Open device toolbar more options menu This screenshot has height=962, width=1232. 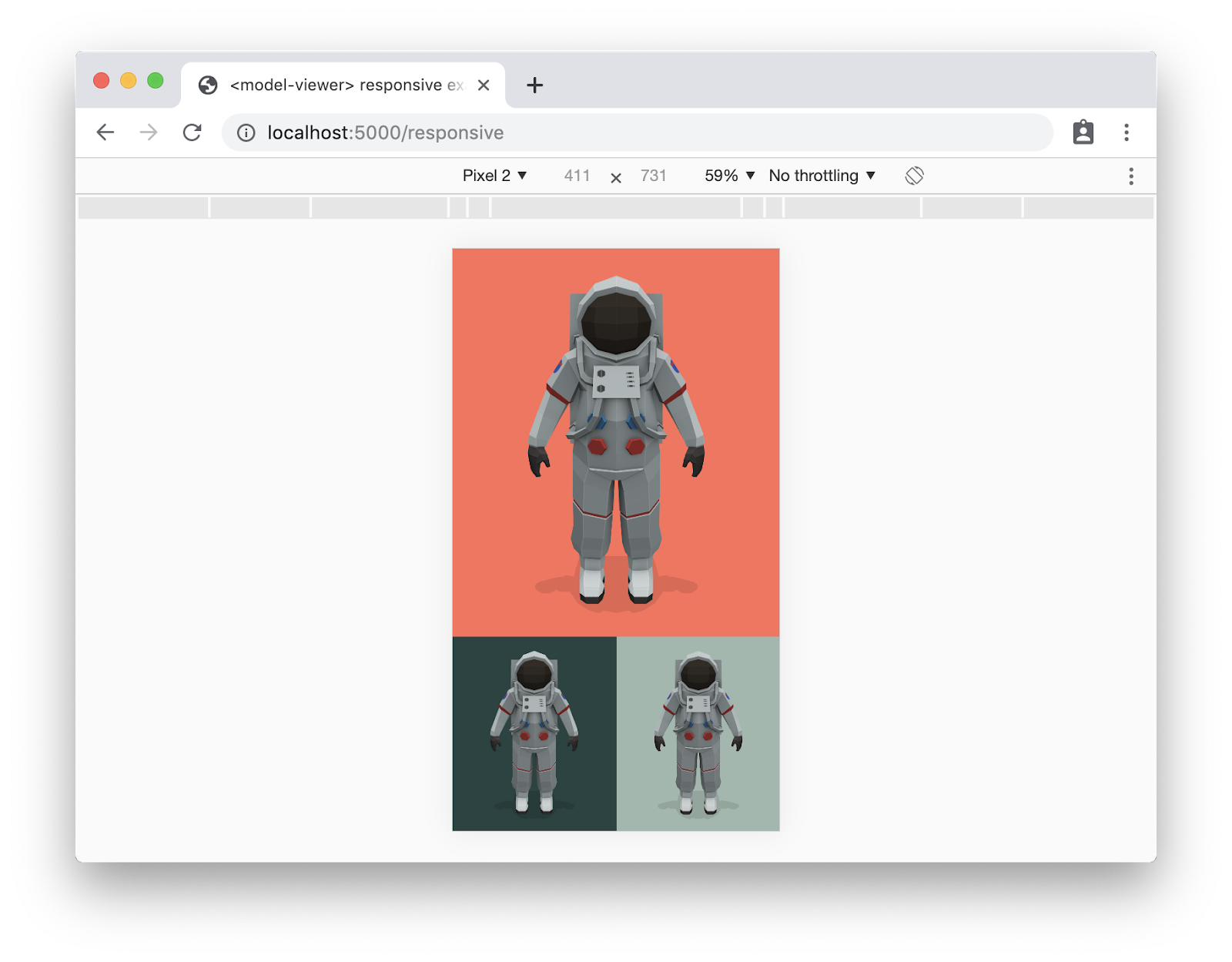click(x=1130, y=176)
